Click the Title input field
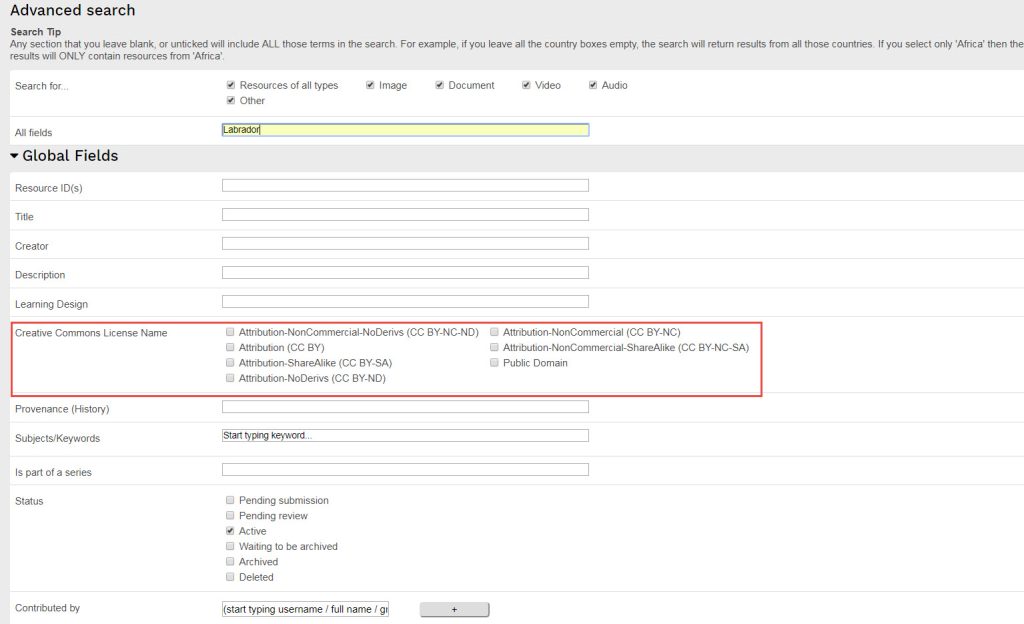1024x624 pixels. coord(405,215)
